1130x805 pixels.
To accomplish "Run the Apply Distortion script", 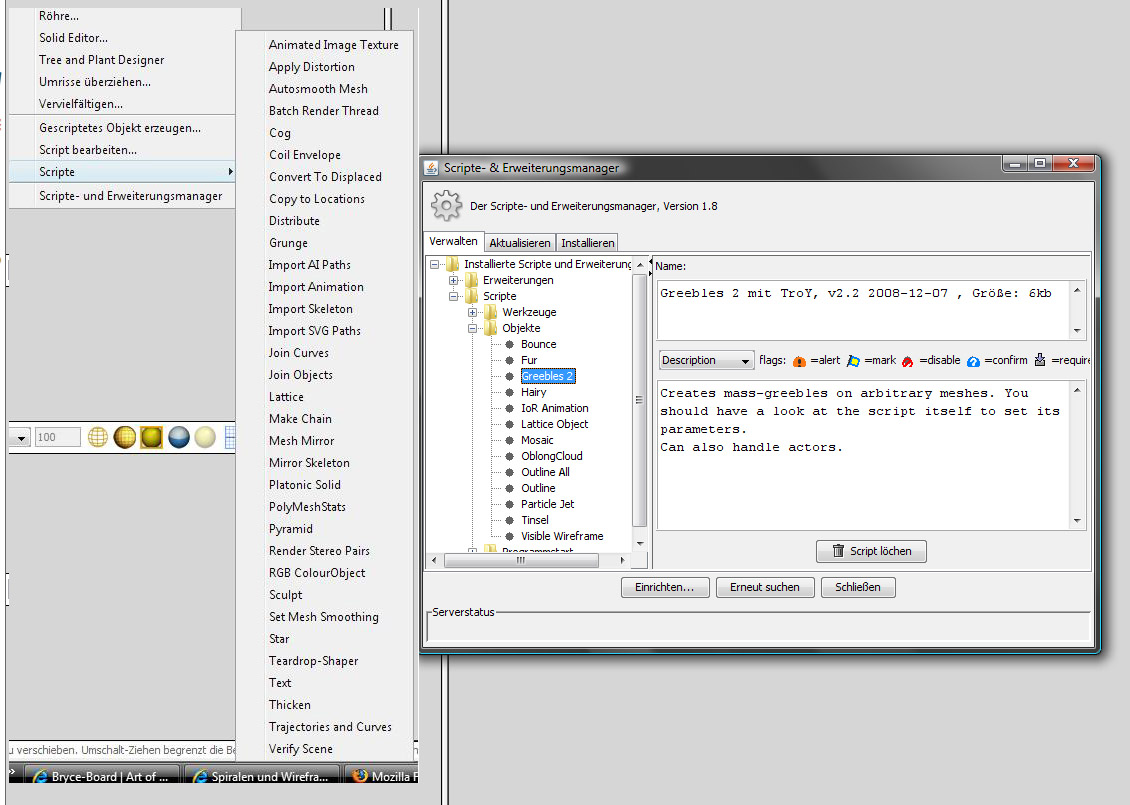I will (x=311, y=67).
